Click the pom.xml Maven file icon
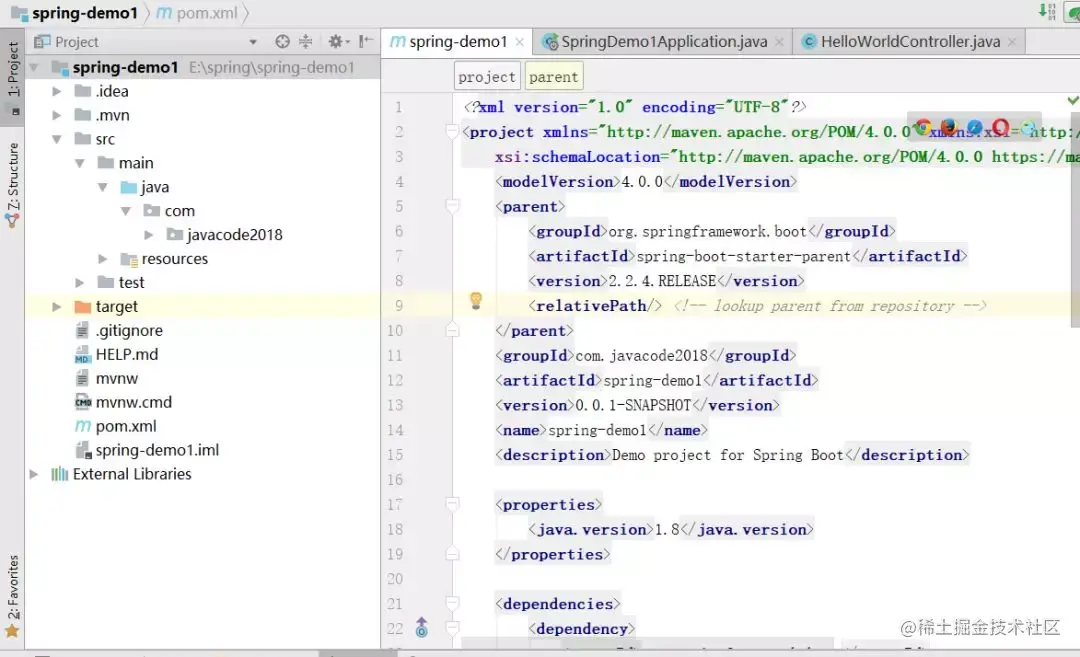The image size is (1080, 657). pos(83,426)
